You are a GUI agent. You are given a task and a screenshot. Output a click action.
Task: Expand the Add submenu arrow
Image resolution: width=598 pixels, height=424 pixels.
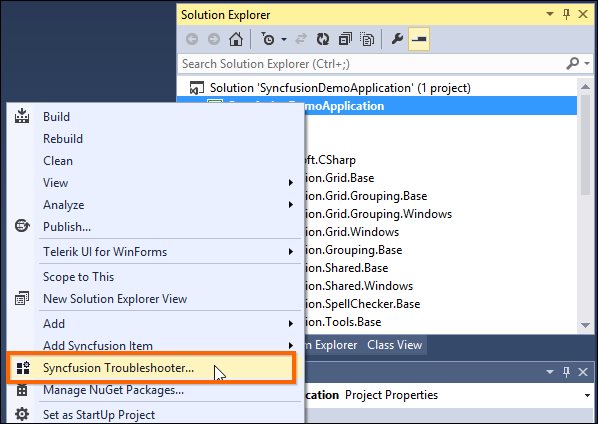pyautogui.click(x=291, y=324)
